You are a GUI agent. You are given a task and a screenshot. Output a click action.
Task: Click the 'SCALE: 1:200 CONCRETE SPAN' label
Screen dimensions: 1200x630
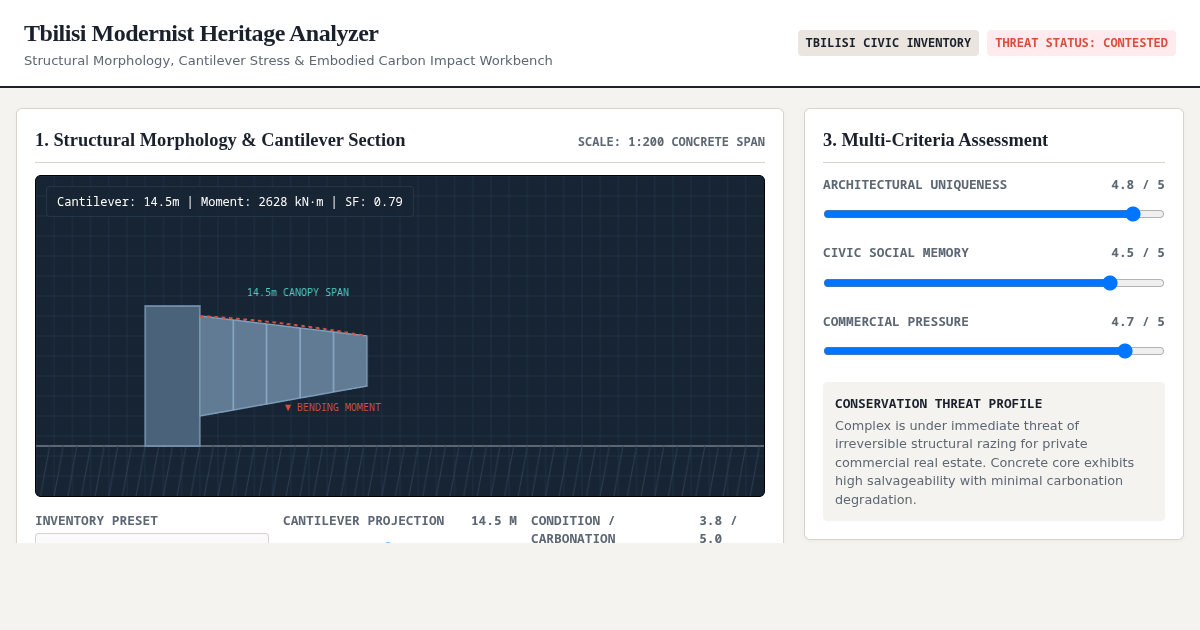click(671, 142)
